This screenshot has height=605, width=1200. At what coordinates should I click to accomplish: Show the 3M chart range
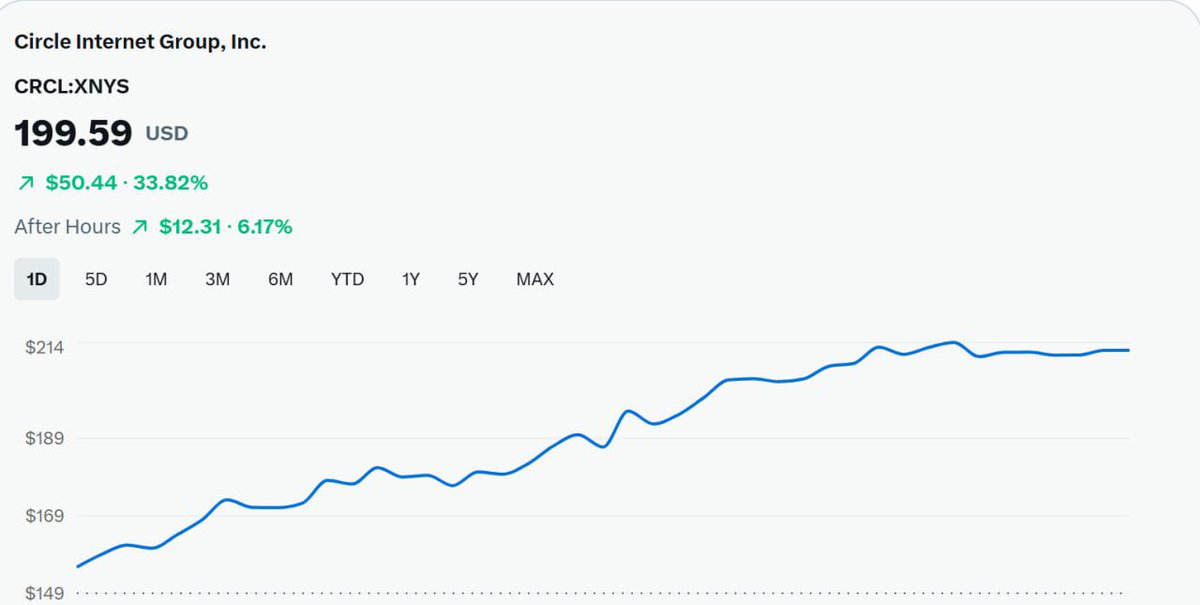217,279
